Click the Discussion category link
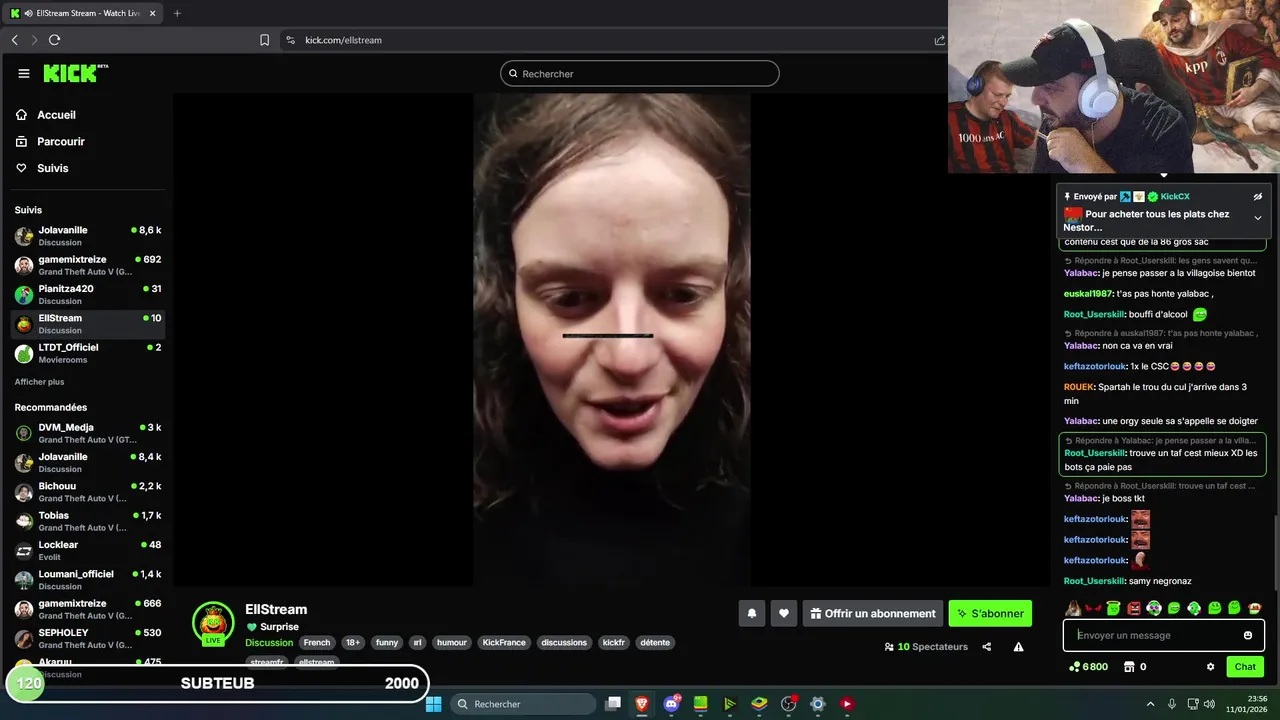 269,643
